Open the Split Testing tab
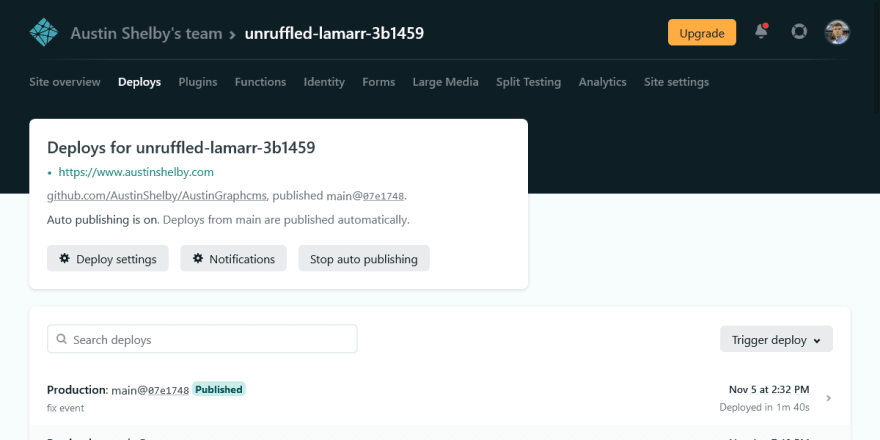 tap(528, 82)
